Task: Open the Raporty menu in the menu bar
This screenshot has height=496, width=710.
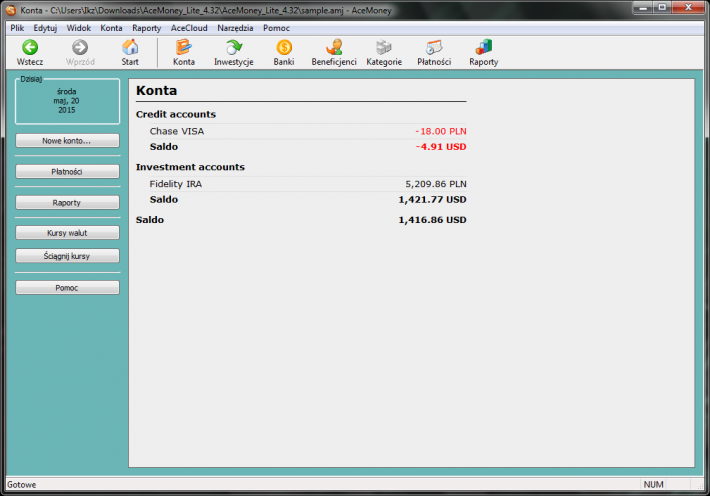Action: pyautogui.click(x=146, y=28)
